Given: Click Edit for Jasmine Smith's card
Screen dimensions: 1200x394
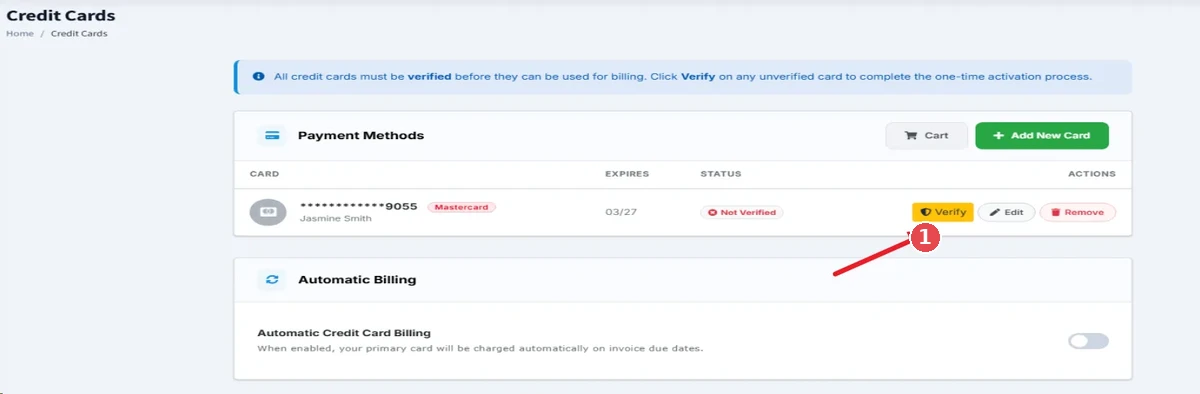Looking at the screenshot, I should (x=1006, y=212).
